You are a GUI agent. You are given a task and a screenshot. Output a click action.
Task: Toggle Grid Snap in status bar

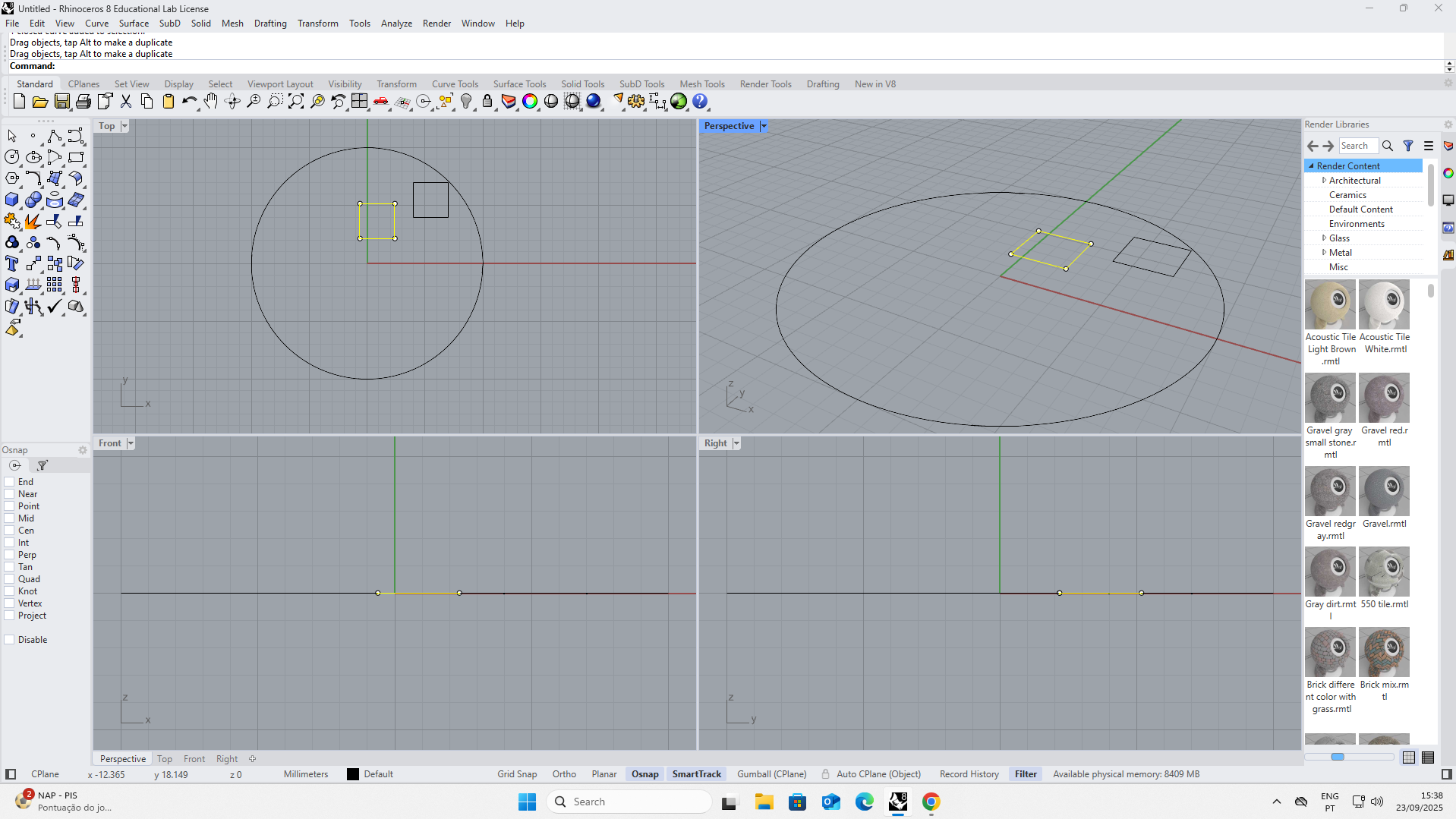(516, 774)
